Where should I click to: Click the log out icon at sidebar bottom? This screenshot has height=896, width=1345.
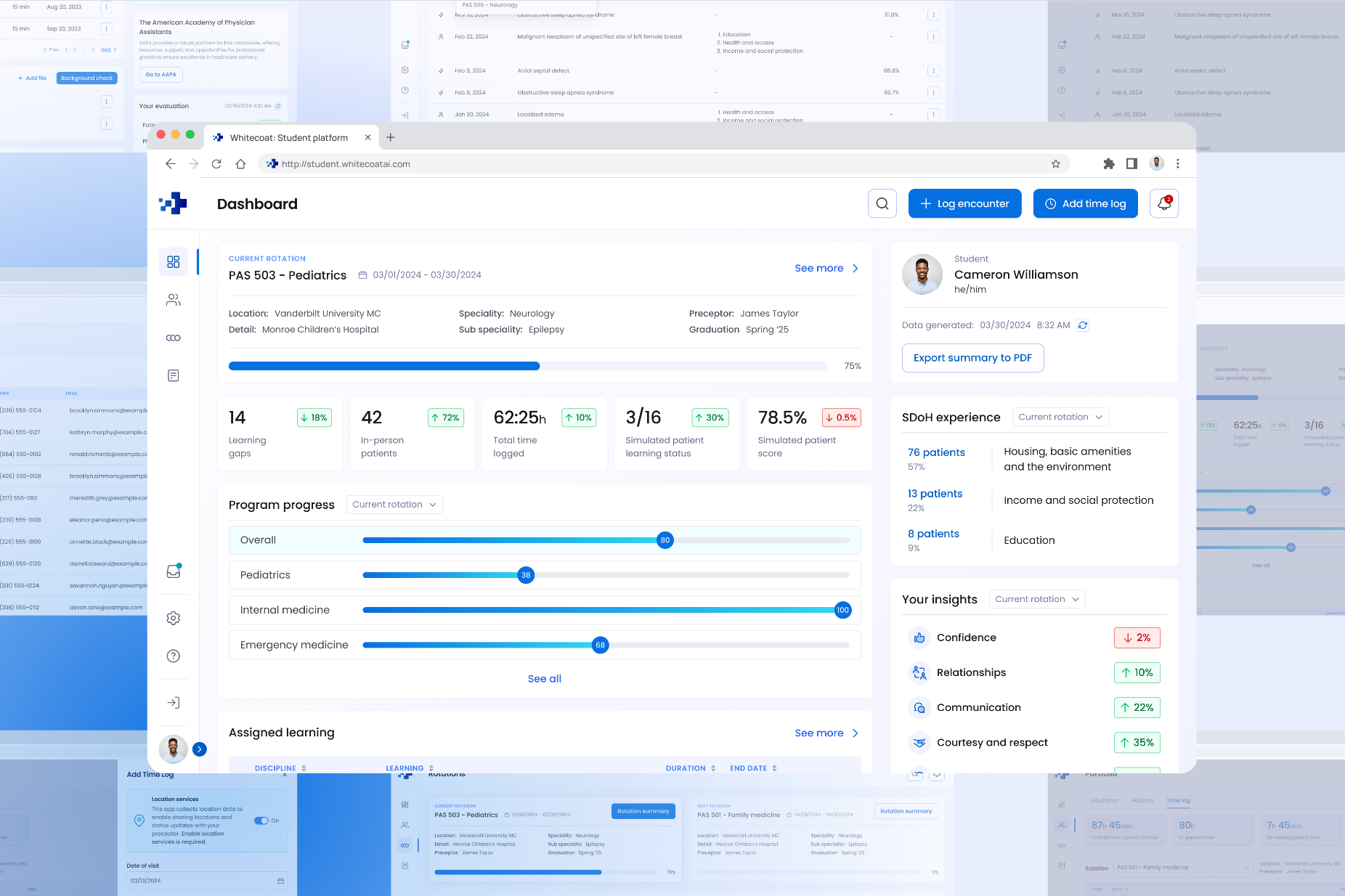coord(174,702)
